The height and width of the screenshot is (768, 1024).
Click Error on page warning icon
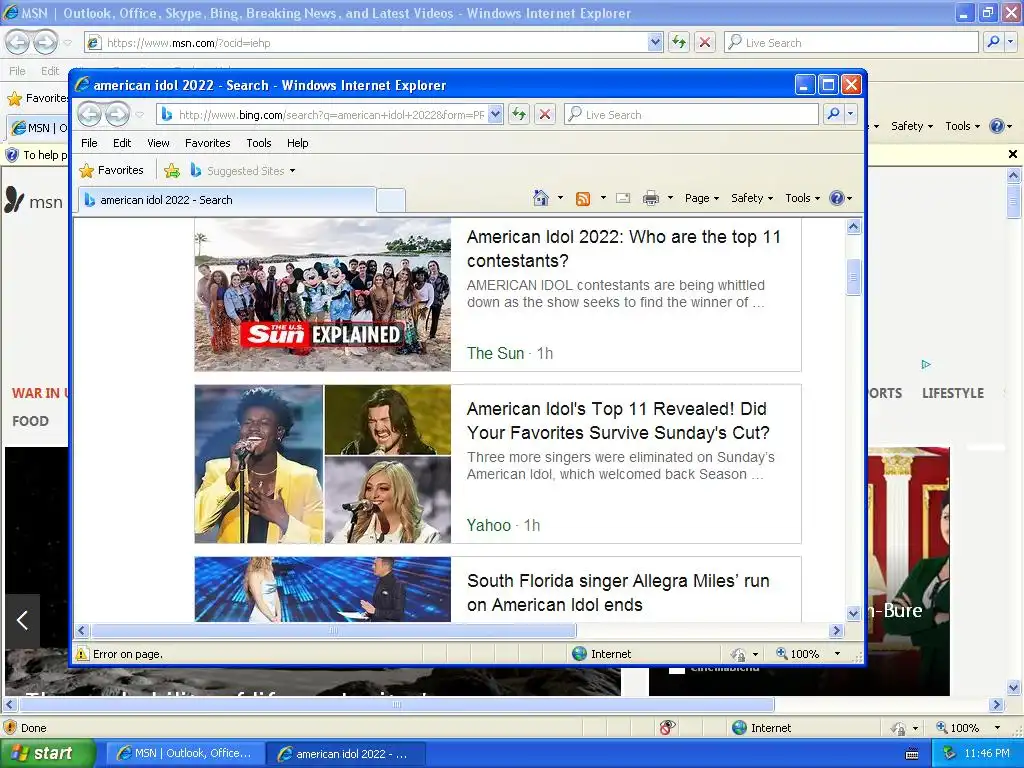tap(82, 654)
